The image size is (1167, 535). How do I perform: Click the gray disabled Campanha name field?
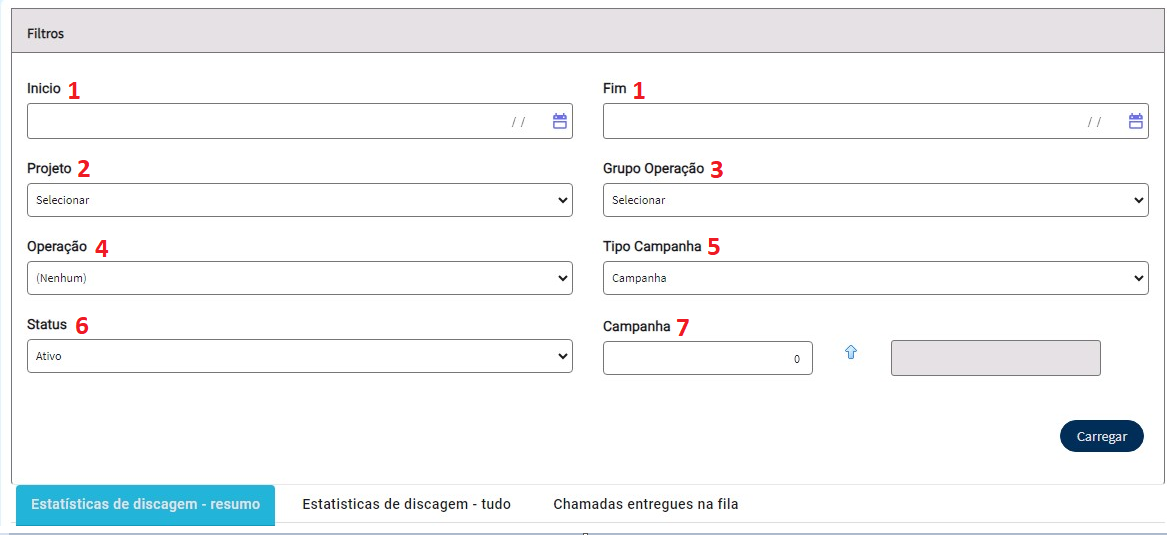tap(995, 358)
